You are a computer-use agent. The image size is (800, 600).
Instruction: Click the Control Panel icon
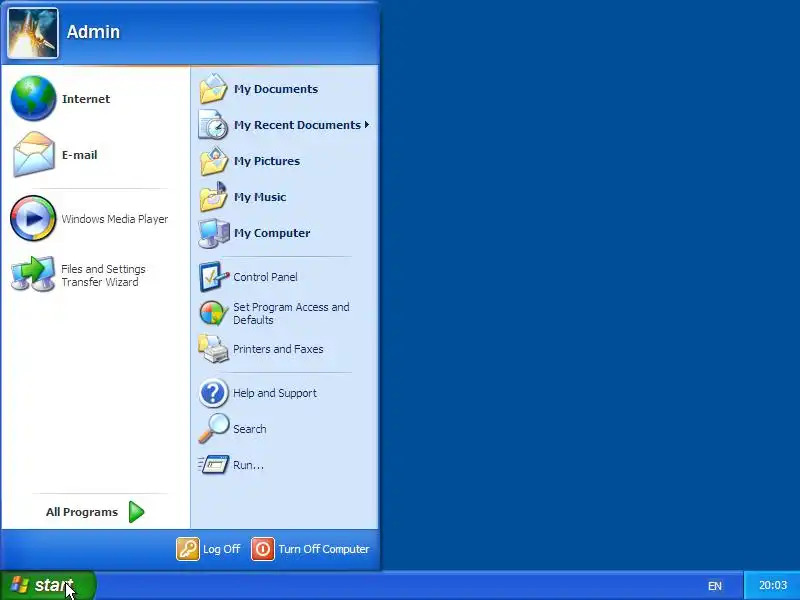[x=214, y=277]
